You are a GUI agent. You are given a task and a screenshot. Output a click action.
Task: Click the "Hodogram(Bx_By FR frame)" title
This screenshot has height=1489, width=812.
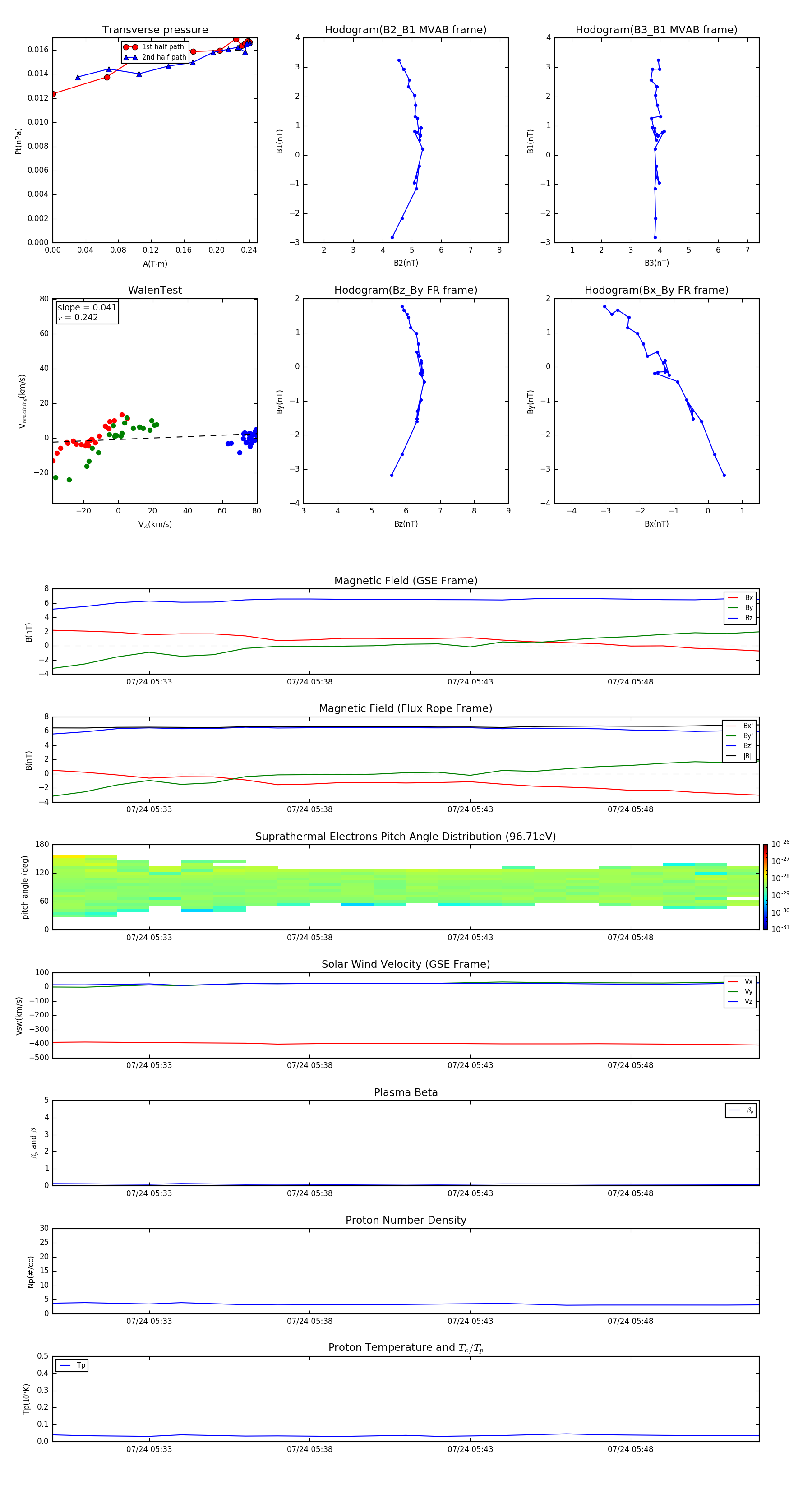(656, 290)
